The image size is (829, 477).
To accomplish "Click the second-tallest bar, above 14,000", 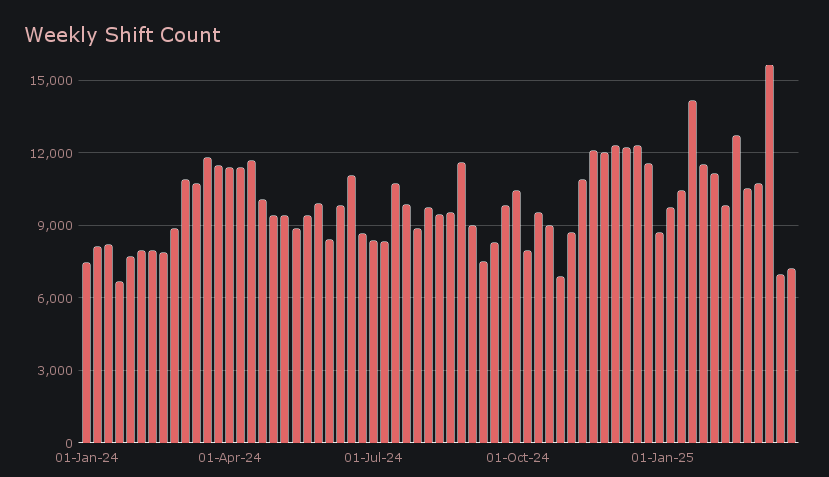I will (x=692, y=272).
